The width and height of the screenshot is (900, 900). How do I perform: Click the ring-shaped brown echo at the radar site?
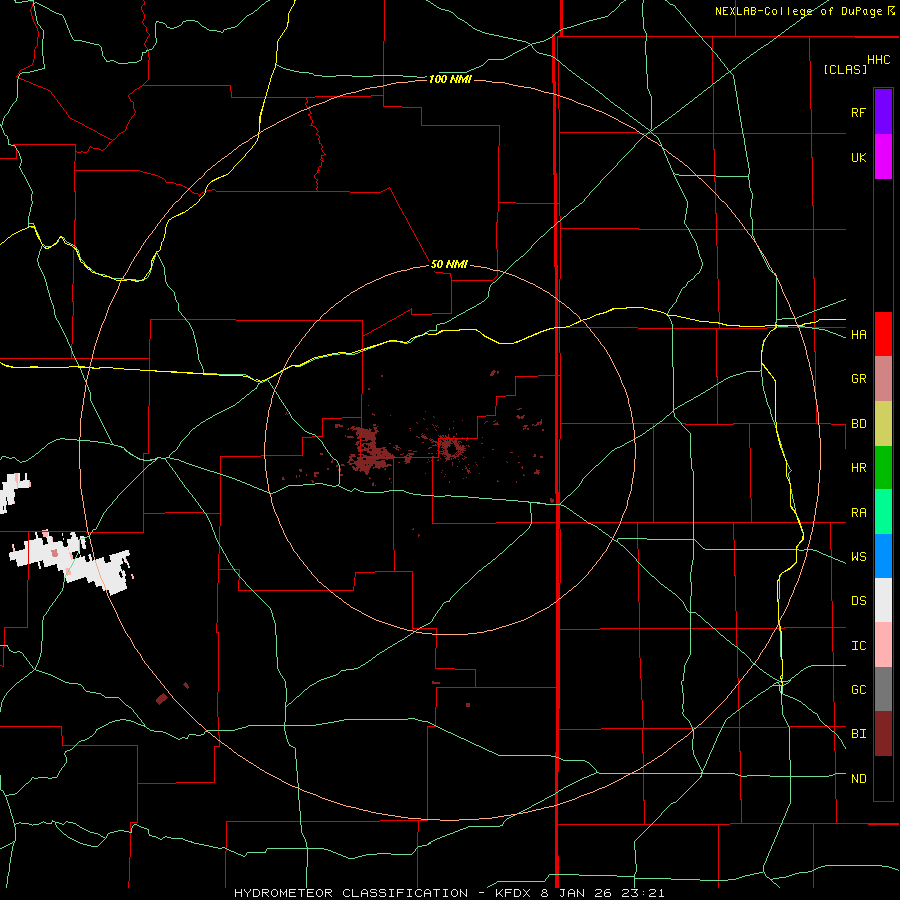point(450,448)
